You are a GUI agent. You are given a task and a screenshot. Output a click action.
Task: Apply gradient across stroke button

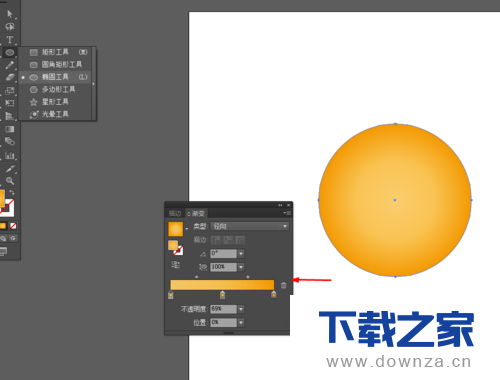(240, 240)
